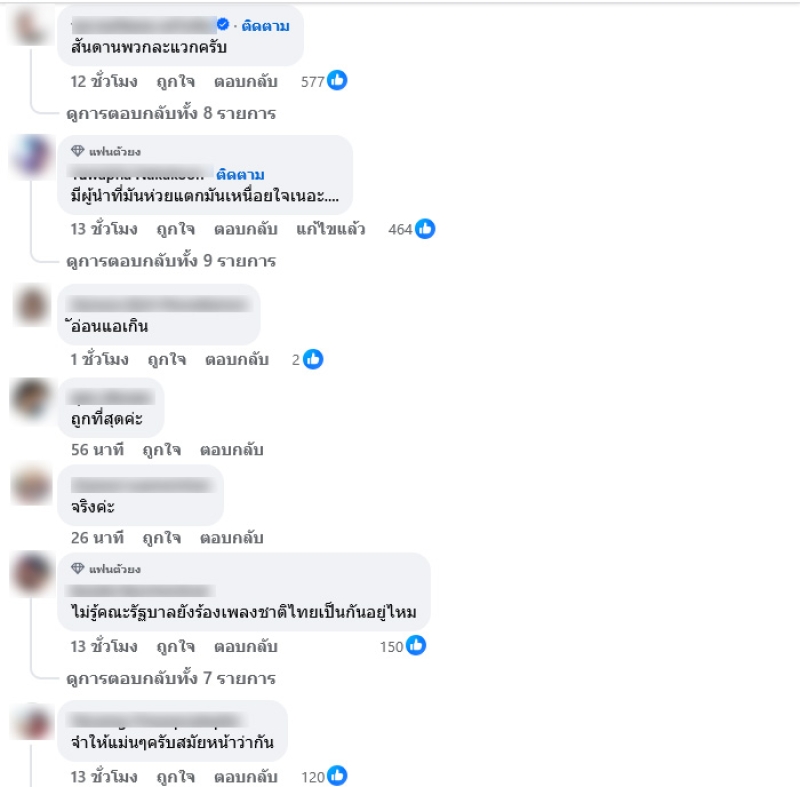Reply to the comment posted 26 minutes ago
Viewport: 800px width, 787px height.
coord(231,538)
